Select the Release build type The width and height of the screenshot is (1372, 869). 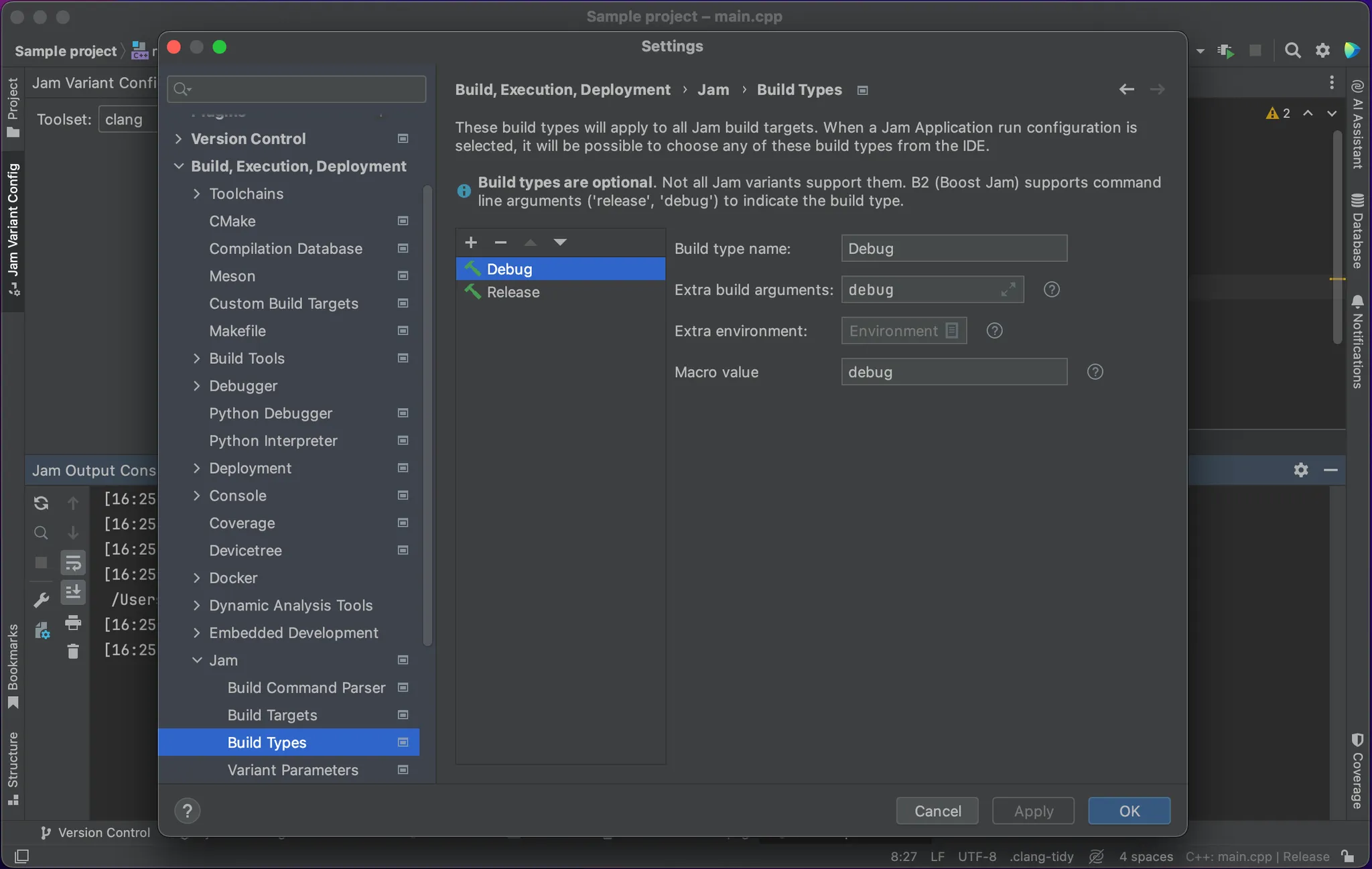pos(561,292)
